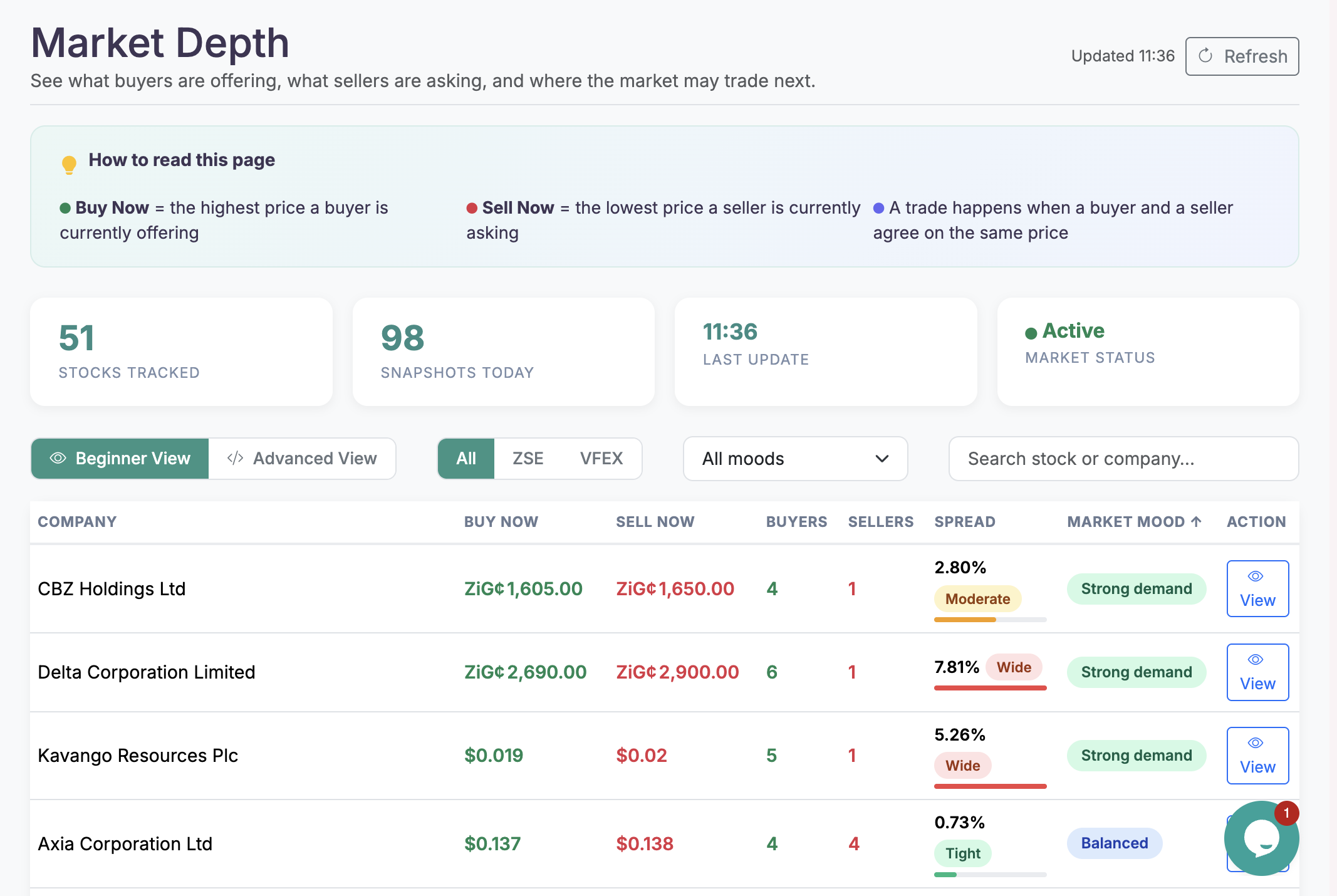Image resolution: width=1337 pixels, height=896 pixels.
Task: Click the Refresh icon to update data
Action: pyautogui.click(x=1207, y=56)
